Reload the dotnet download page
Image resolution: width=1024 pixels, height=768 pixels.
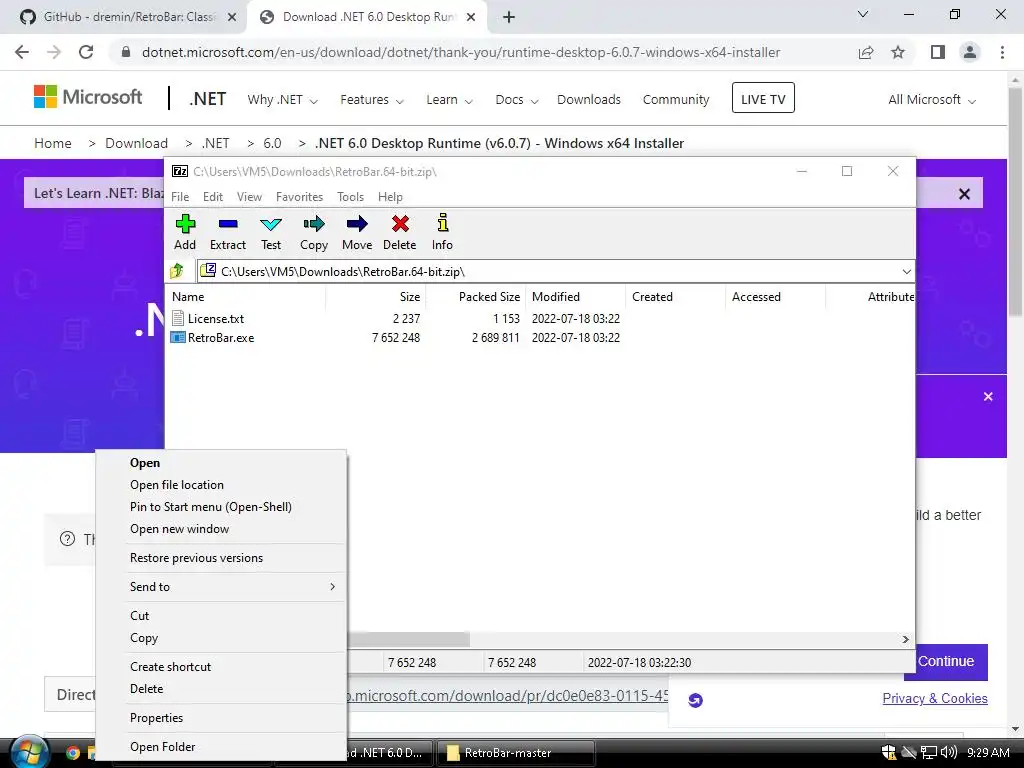pyautogui.click(x=86, y=52)
